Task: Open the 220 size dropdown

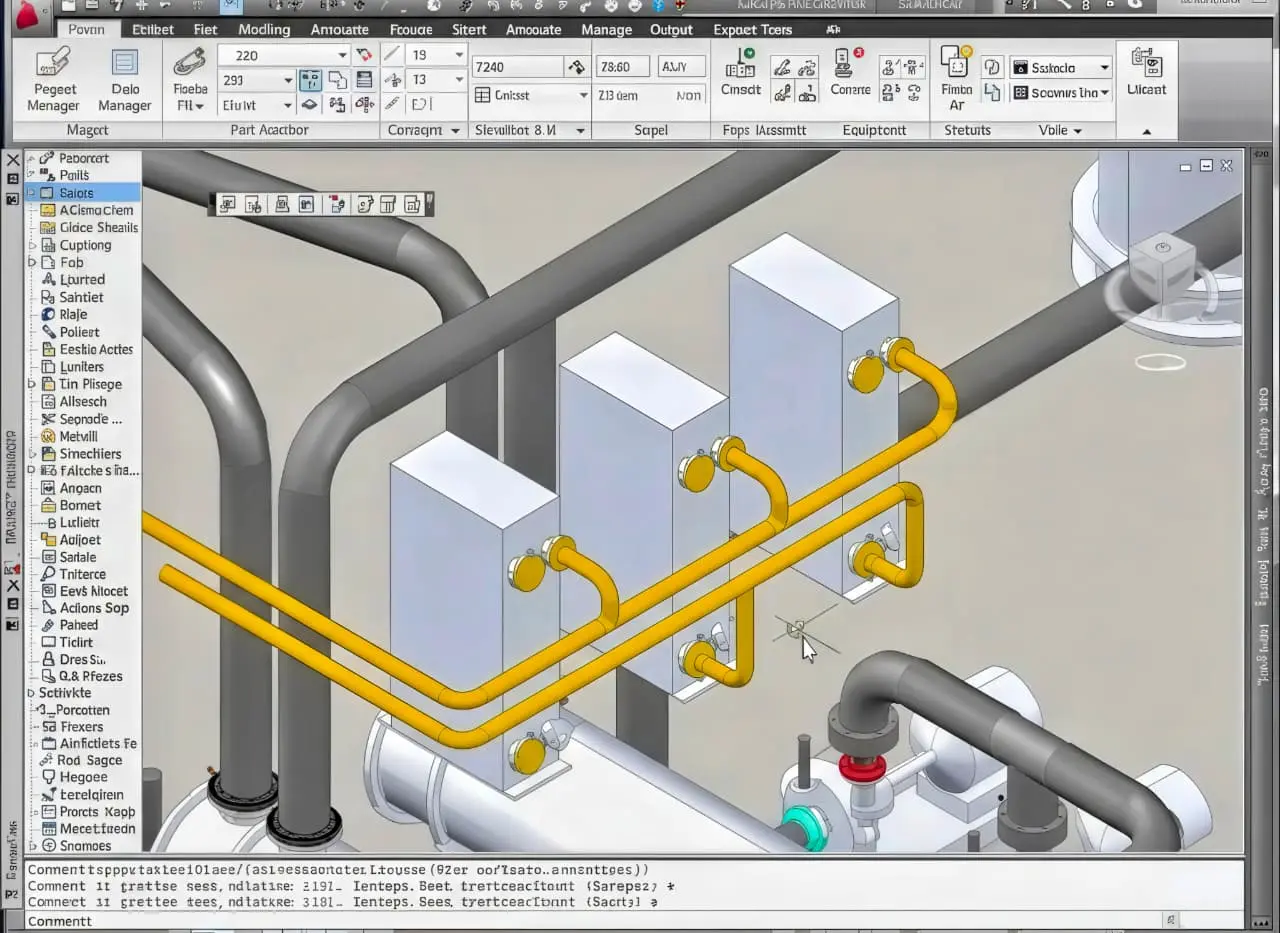Action: (x=342, y=55)
